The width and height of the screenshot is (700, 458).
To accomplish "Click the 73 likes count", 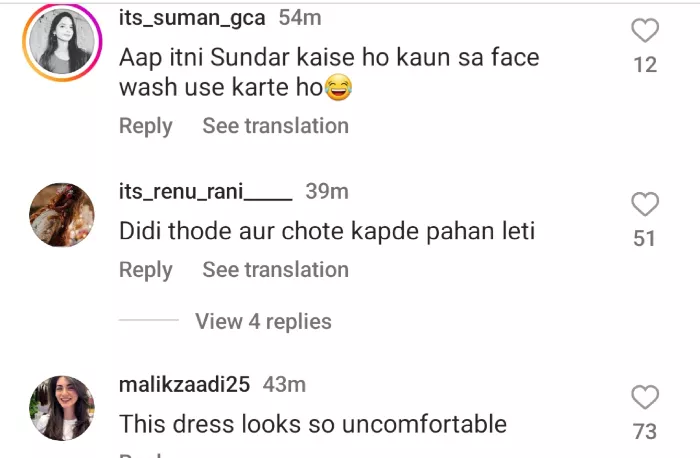I will click(645, 431).
